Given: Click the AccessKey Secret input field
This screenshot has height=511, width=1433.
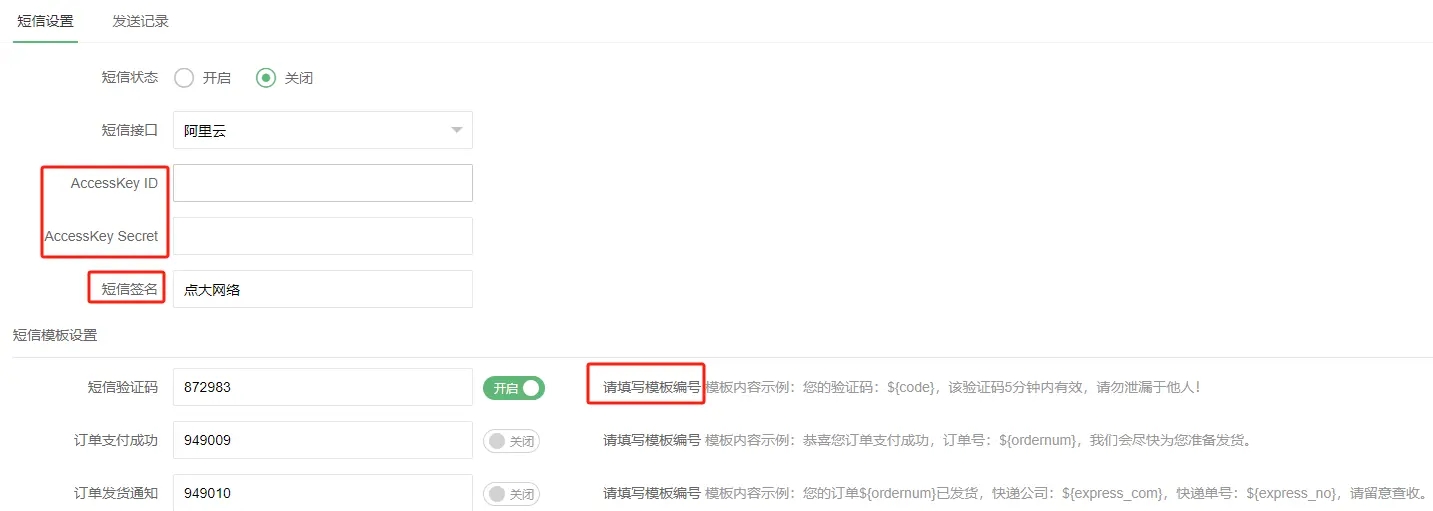Looking at the screenshot, I should point(323,236).
